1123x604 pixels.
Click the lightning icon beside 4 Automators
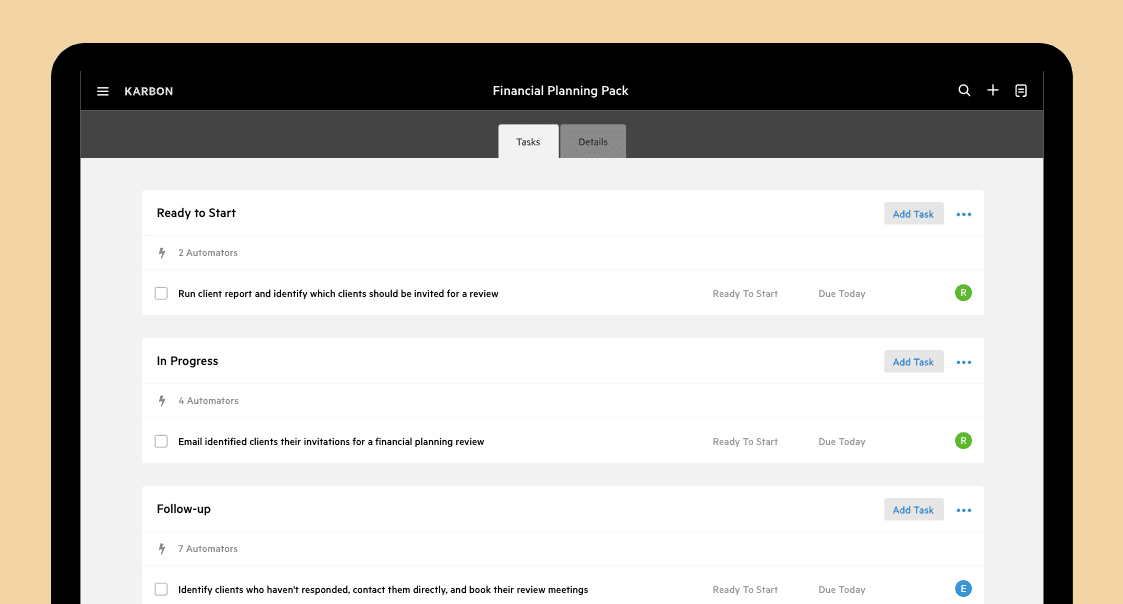(x=162, y=401)
